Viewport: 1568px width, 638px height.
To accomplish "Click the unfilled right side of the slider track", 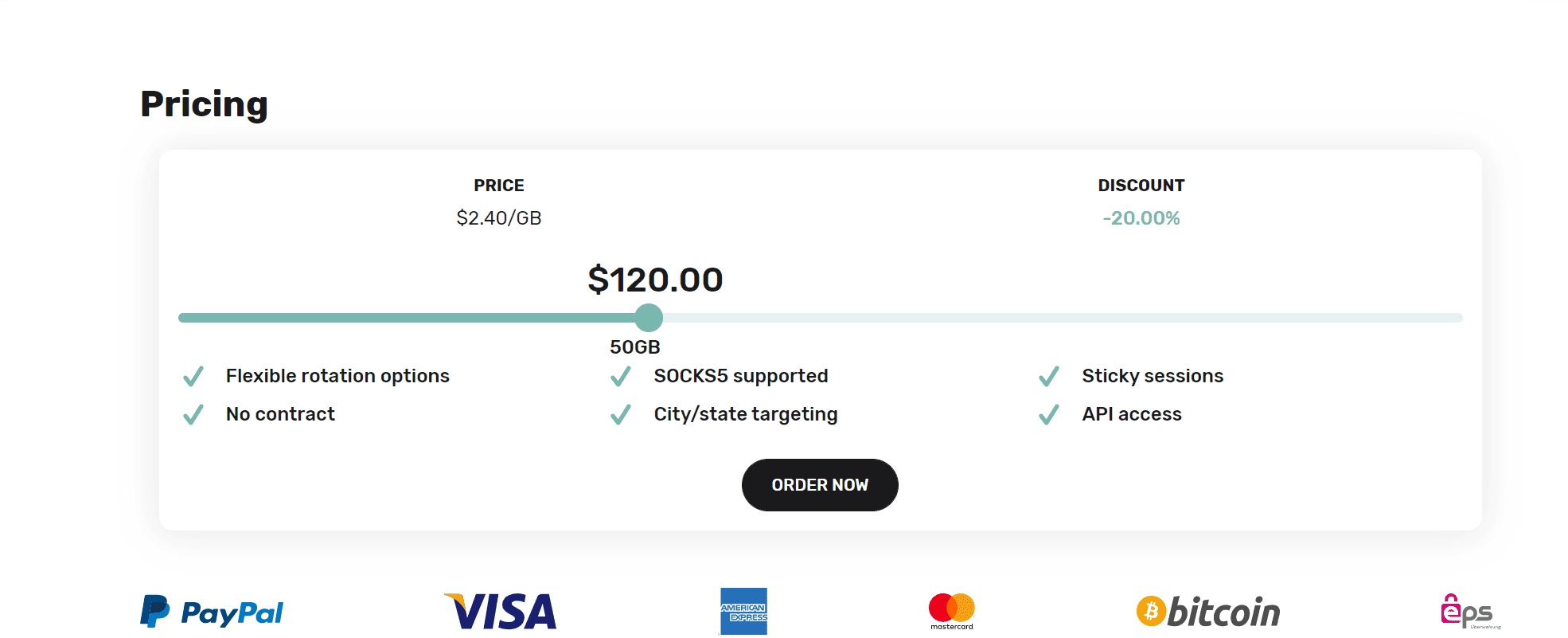I will point(1059,318).
